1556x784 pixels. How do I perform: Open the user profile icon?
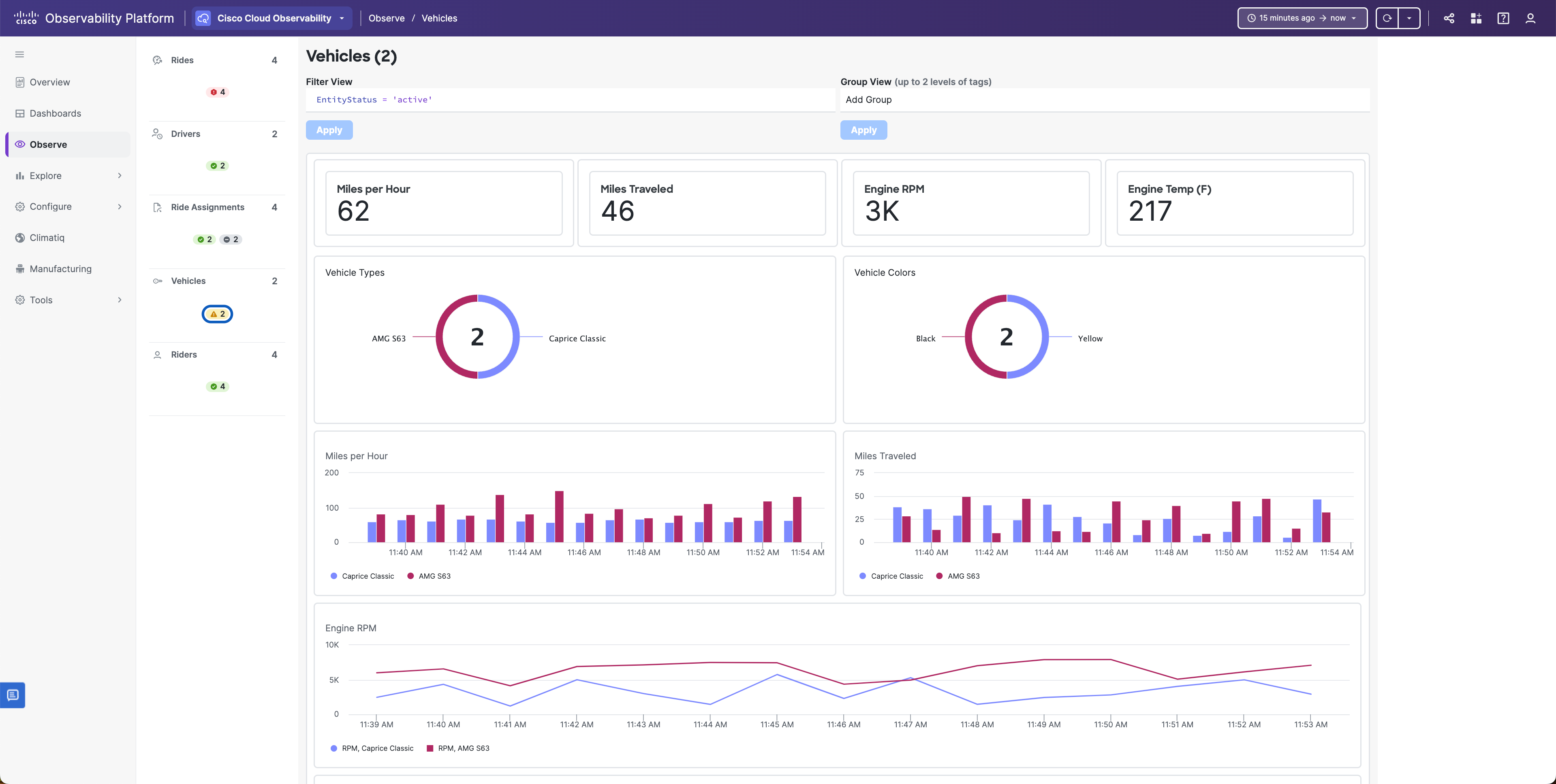[x=1530, y=18]
